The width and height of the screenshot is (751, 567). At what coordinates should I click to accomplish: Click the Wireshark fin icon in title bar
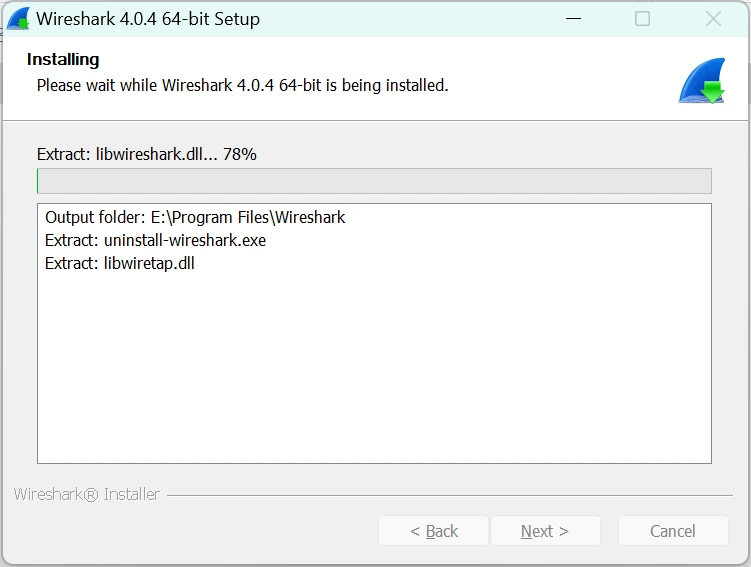(18, 19)
